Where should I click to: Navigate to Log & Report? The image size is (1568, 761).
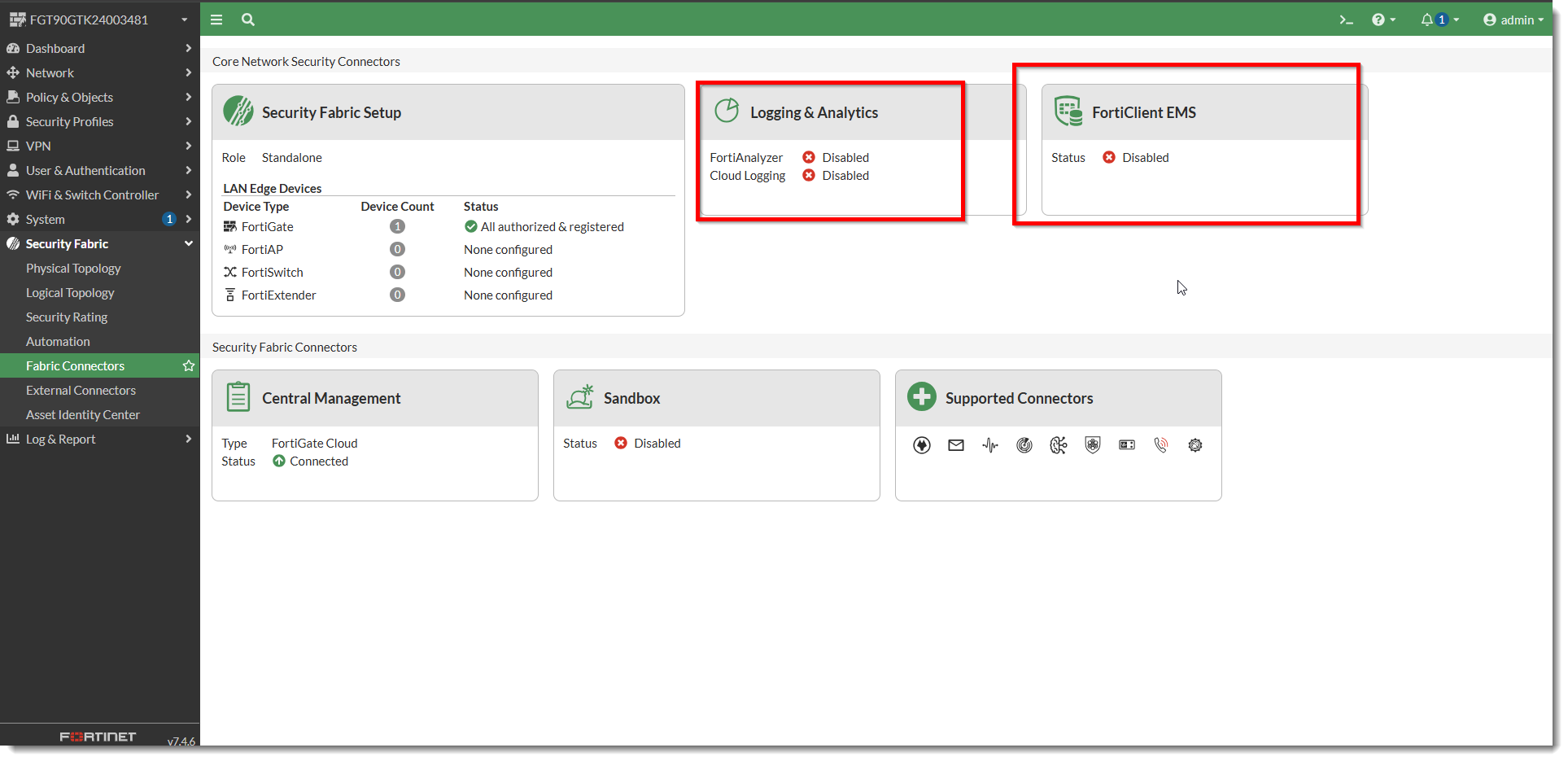point(59,439)
